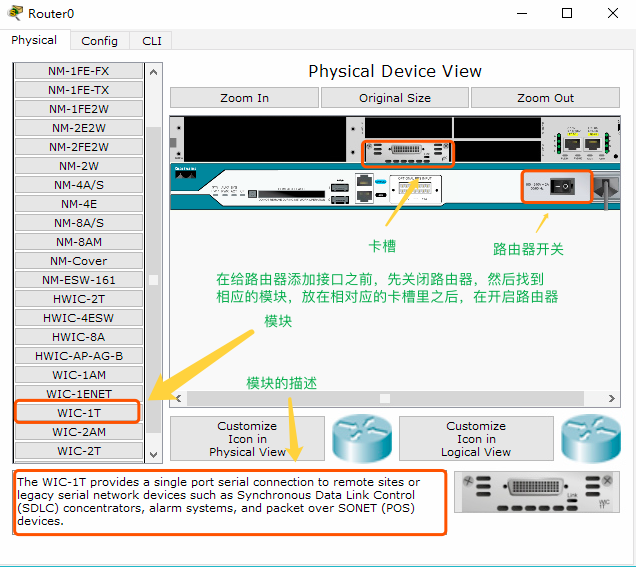Select the WIC-1T module
This screenshot has height=567, width=636.
79,413
